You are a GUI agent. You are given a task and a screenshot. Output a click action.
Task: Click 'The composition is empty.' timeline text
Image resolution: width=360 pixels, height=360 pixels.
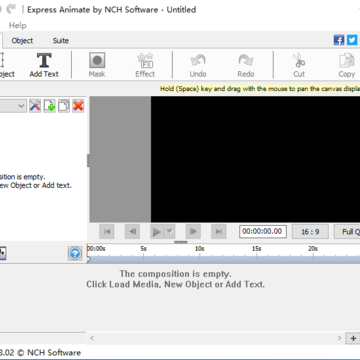pos(175,274)
